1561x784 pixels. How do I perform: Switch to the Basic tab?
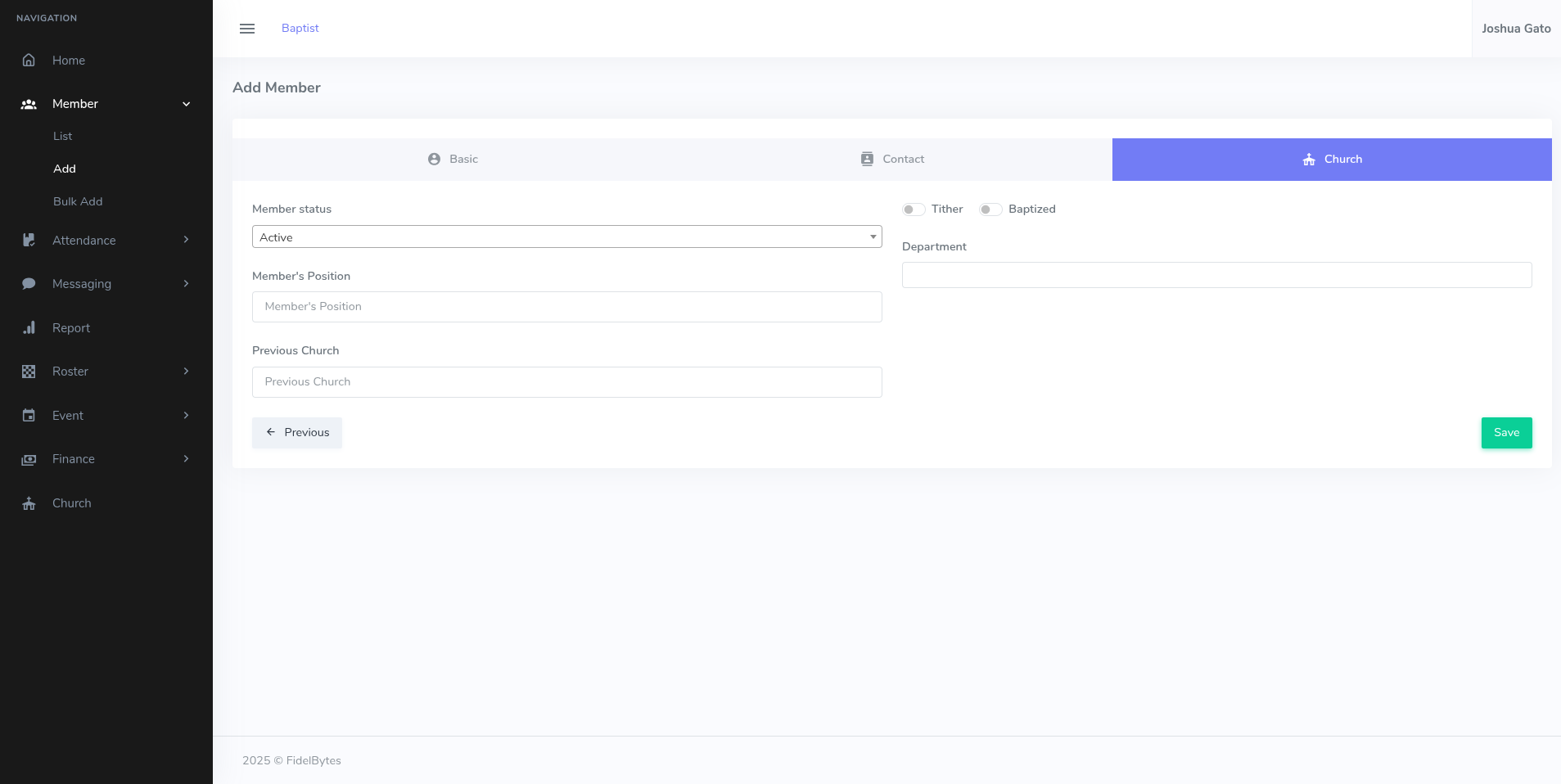453,159
